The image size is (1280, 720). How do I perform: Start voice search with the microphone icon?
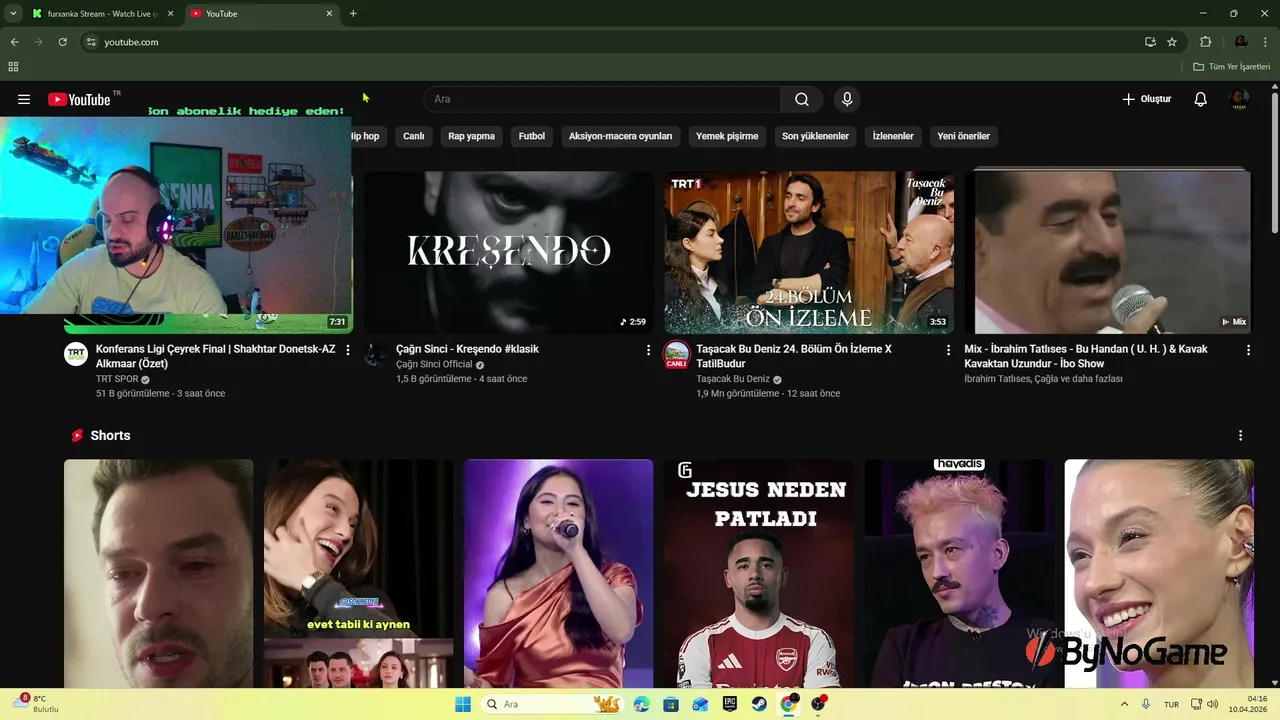pyautogui.click(x=847, y=99)
